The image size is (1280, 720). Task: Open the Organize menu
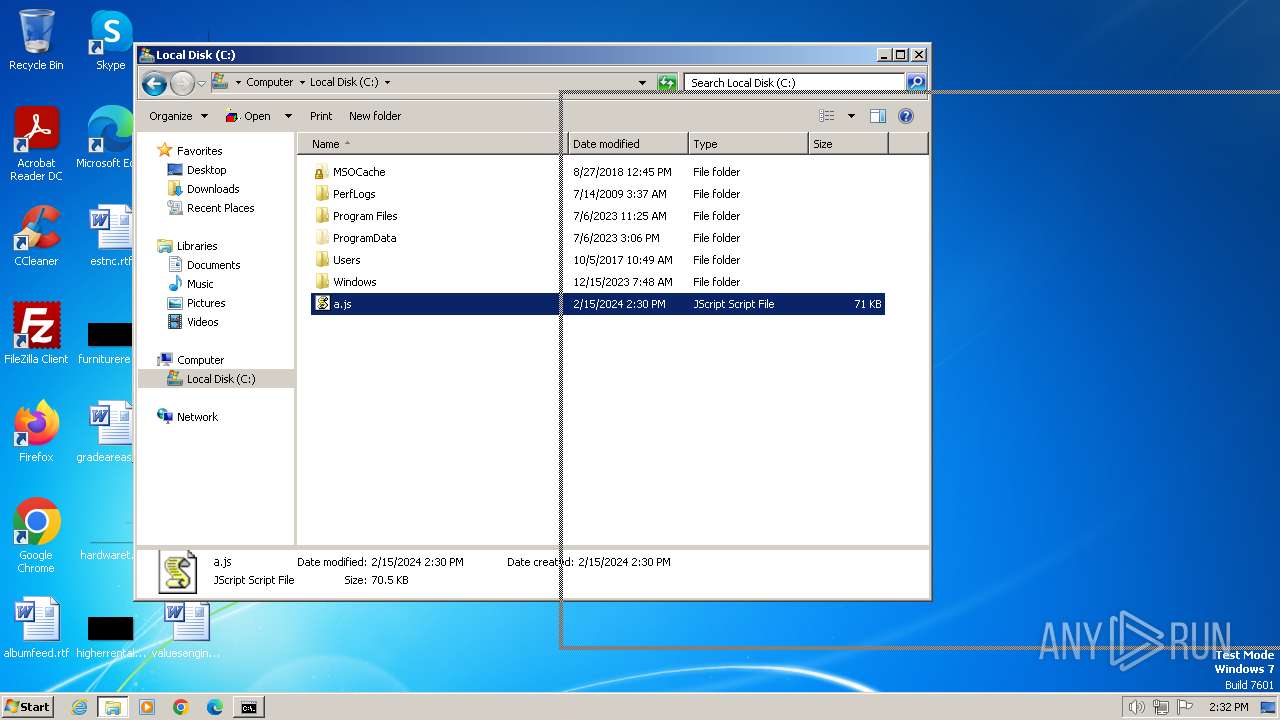(178, 116)
